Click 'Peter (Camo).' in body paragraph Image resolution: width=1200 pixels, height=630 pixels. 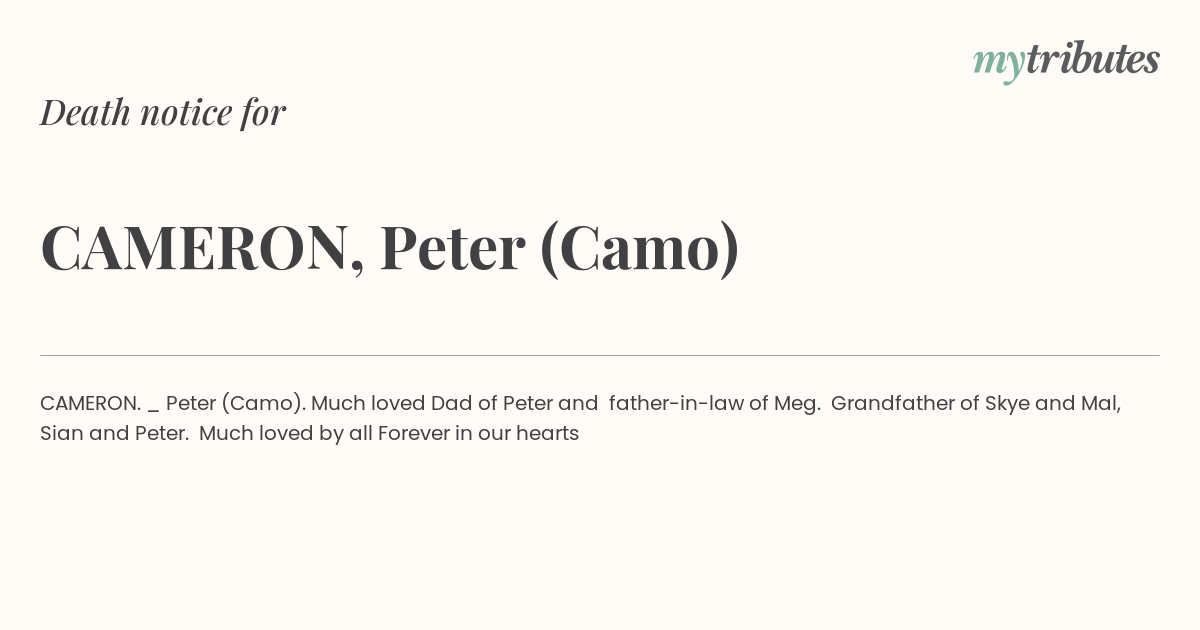click(x=236, y=404)
